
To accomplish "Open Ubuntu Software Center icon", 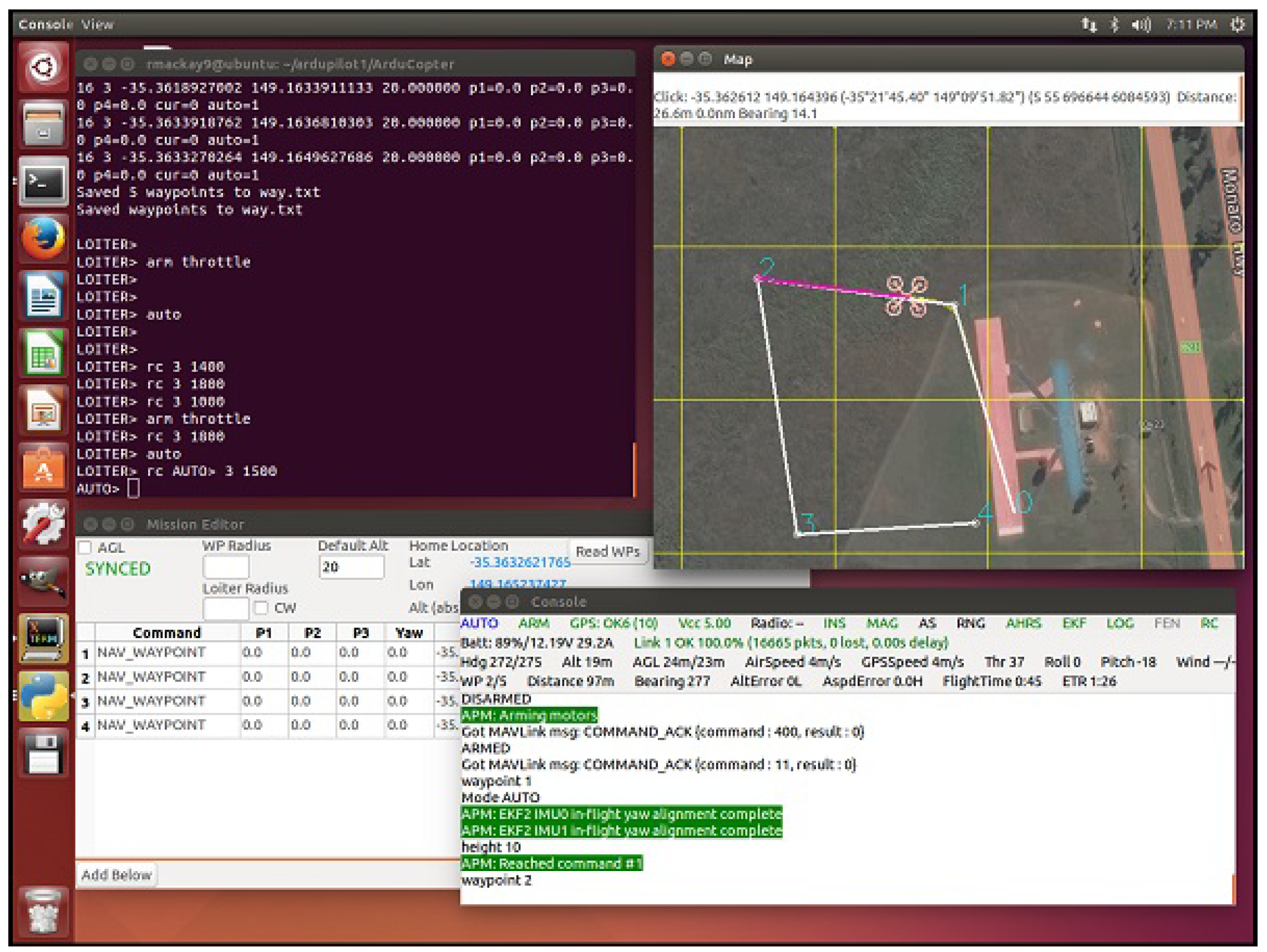I will [x=43, y=468].
